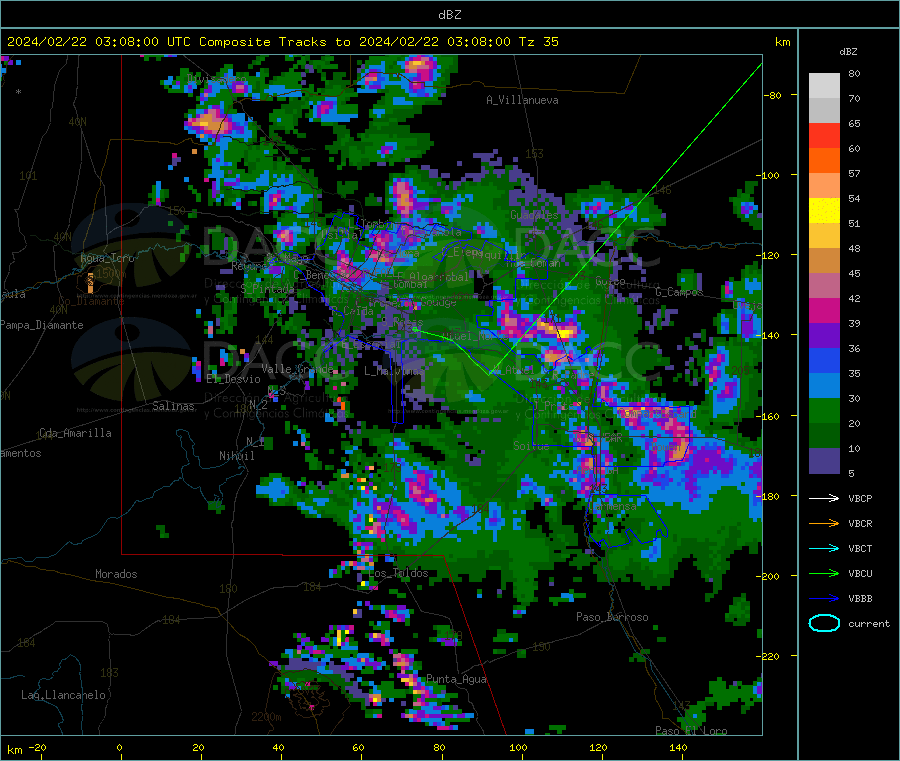
Task: Click the '-200' tick on right km axis
Action: tap(767, 576)
